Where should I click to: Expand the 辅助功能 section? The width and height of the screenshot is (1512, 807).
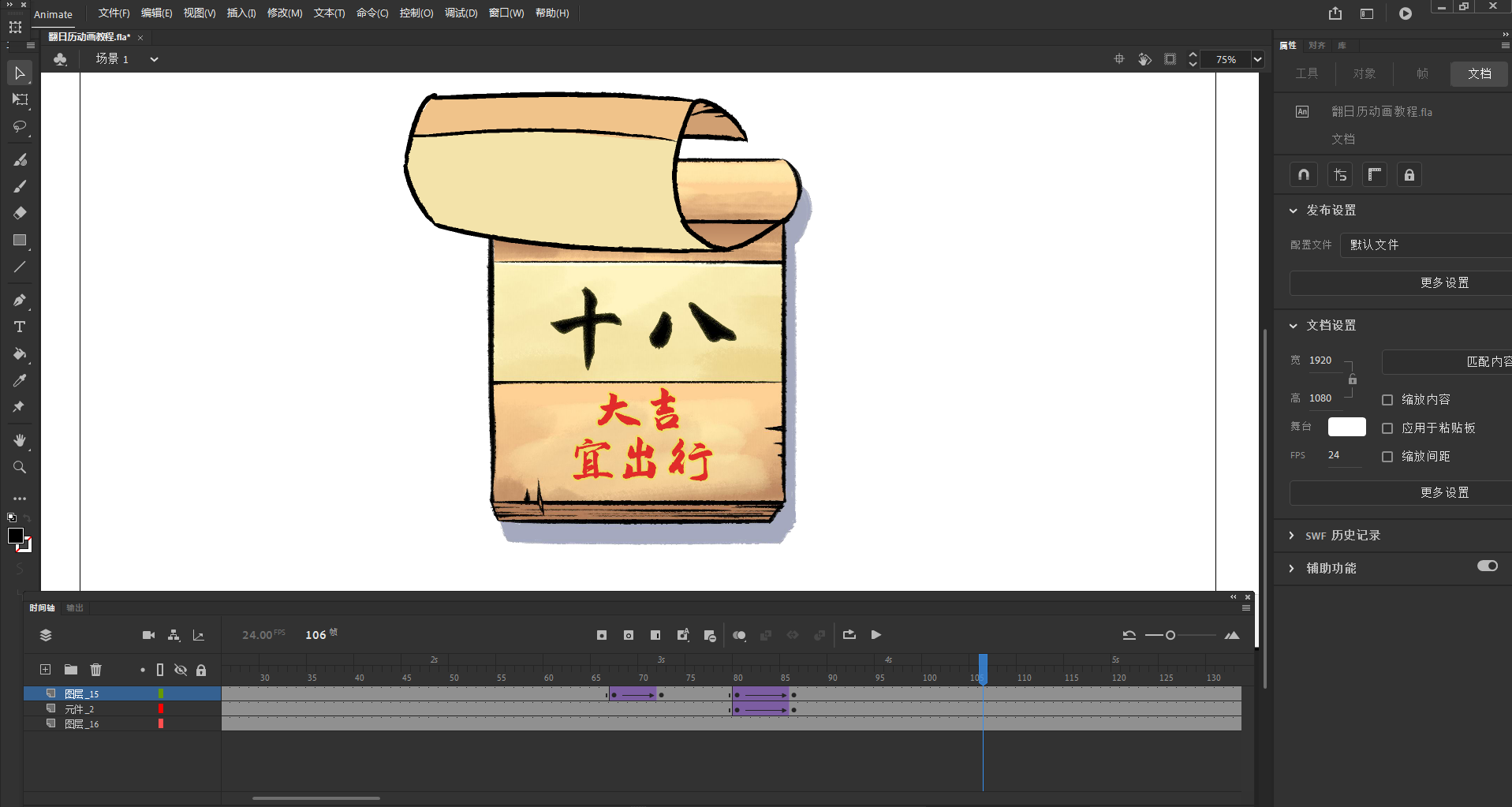[x=1291, y=569]
